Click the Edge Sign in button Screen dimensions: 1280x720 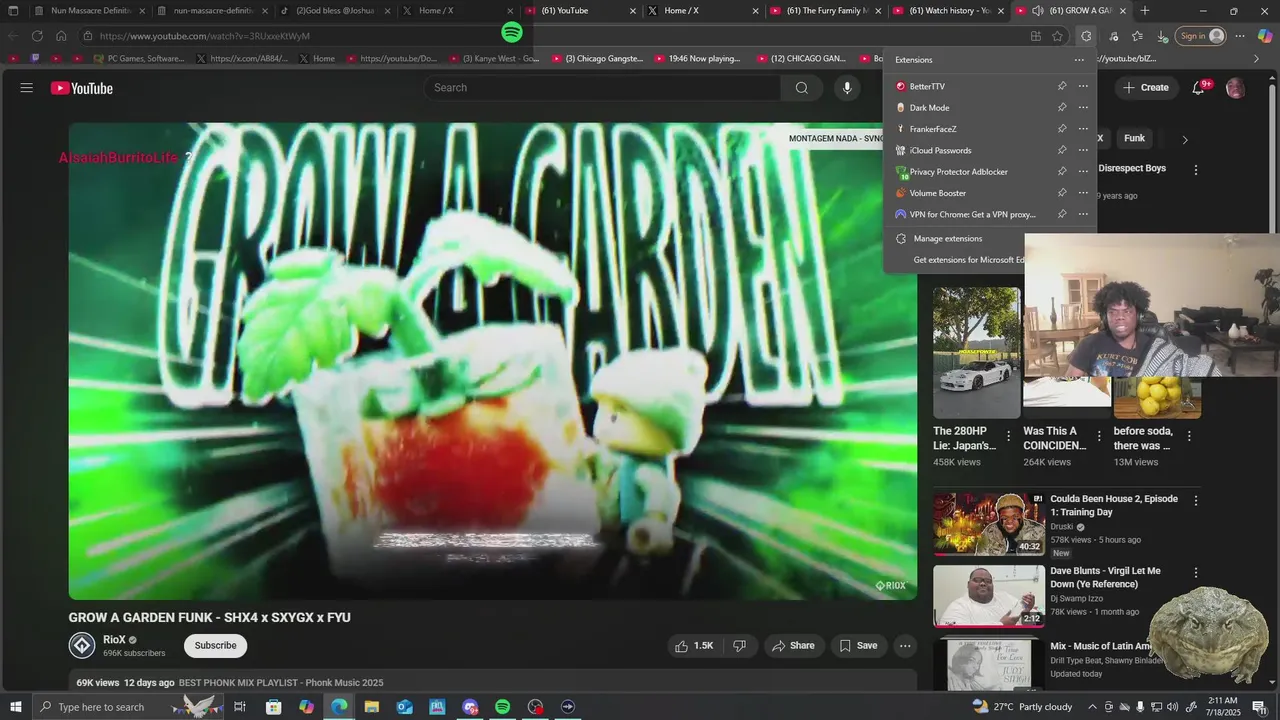pos(1200,36)
